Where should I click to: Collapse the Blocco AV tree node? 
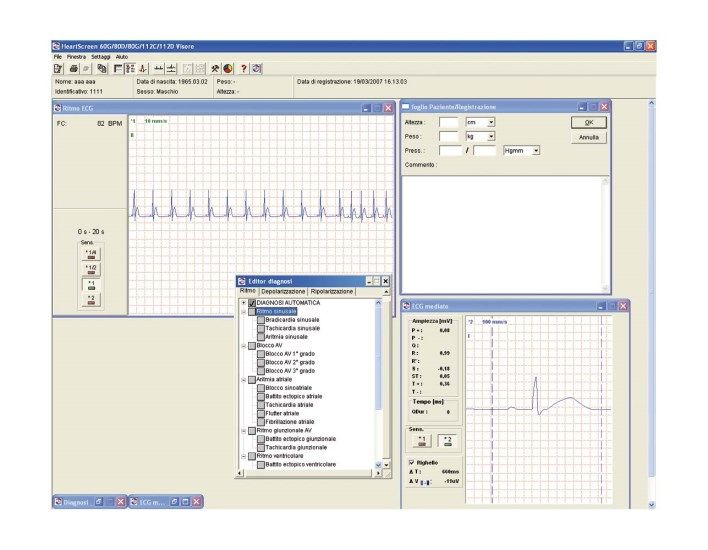pyautogui.click(x=243, y=345)
